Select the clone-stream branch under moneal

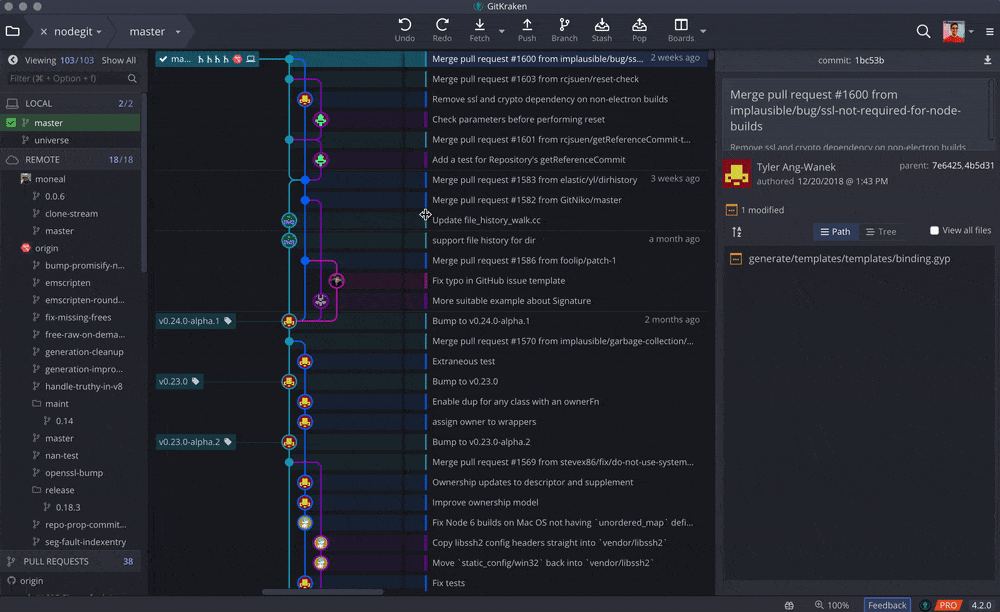pyautogui.click(x=70, y=214)
